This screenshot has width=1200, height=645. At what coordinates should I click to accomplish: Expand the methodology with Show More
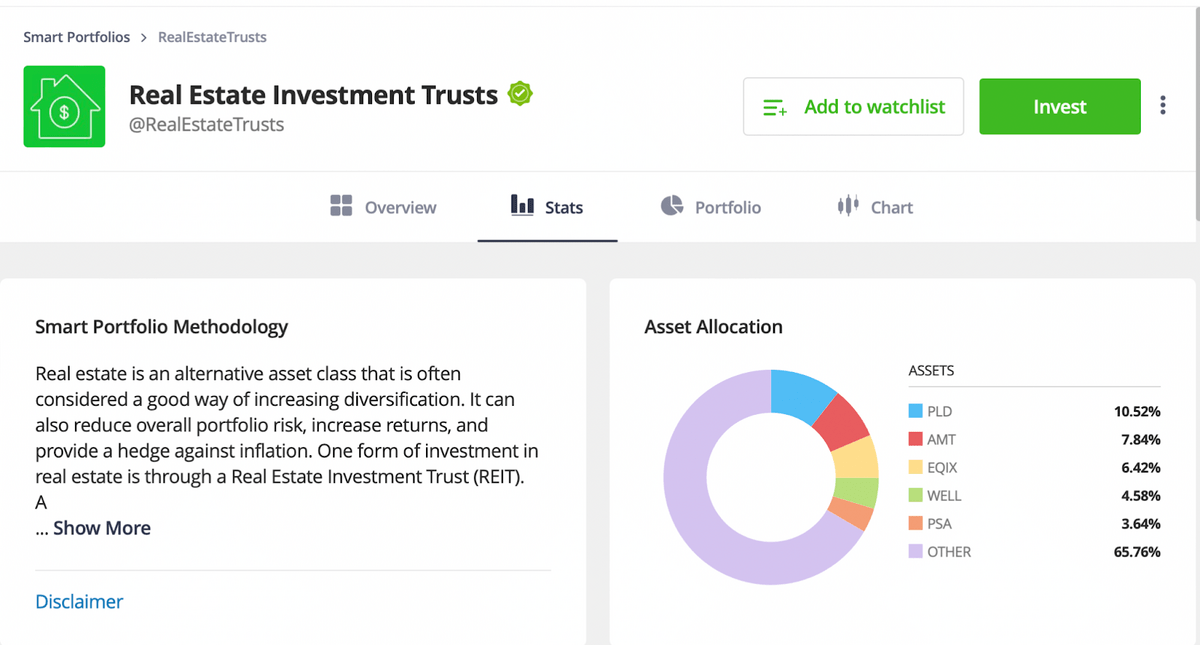102,528
